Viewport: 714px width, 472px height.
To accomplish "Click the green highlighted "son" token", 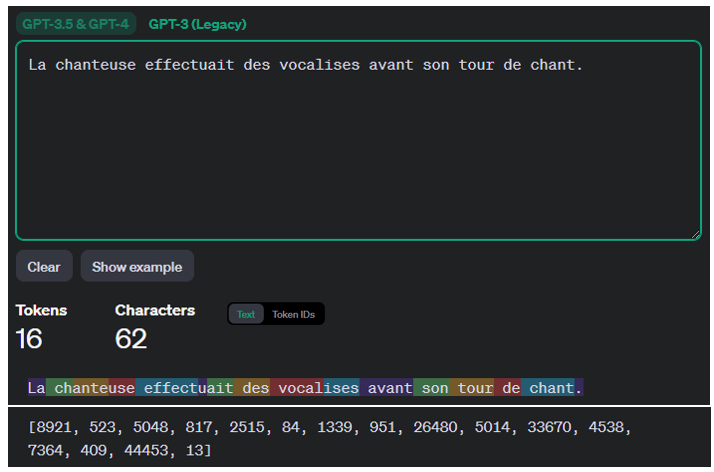I will tap(434, 388).
